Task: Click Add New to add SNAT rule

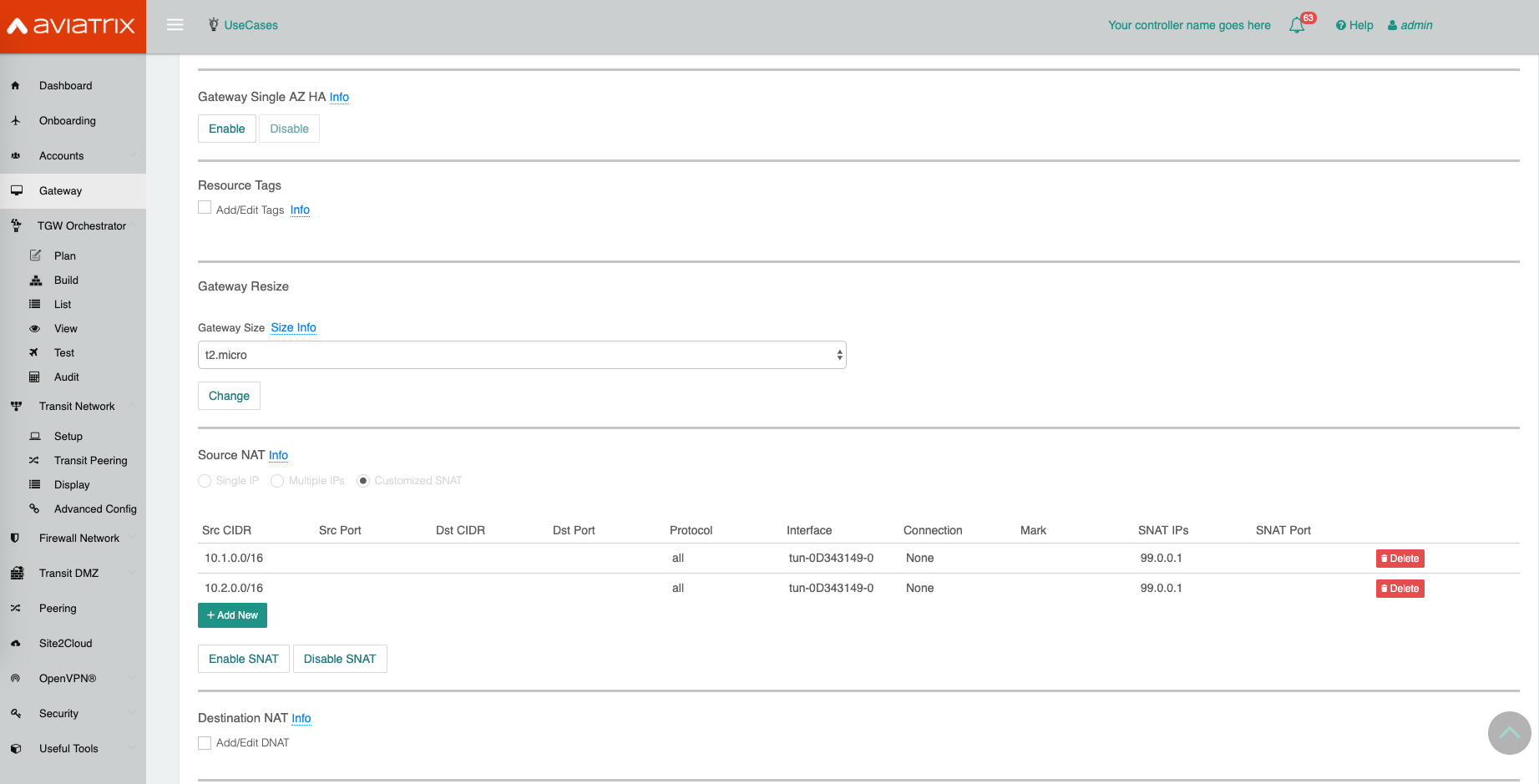Action: [x=232, y=615]
